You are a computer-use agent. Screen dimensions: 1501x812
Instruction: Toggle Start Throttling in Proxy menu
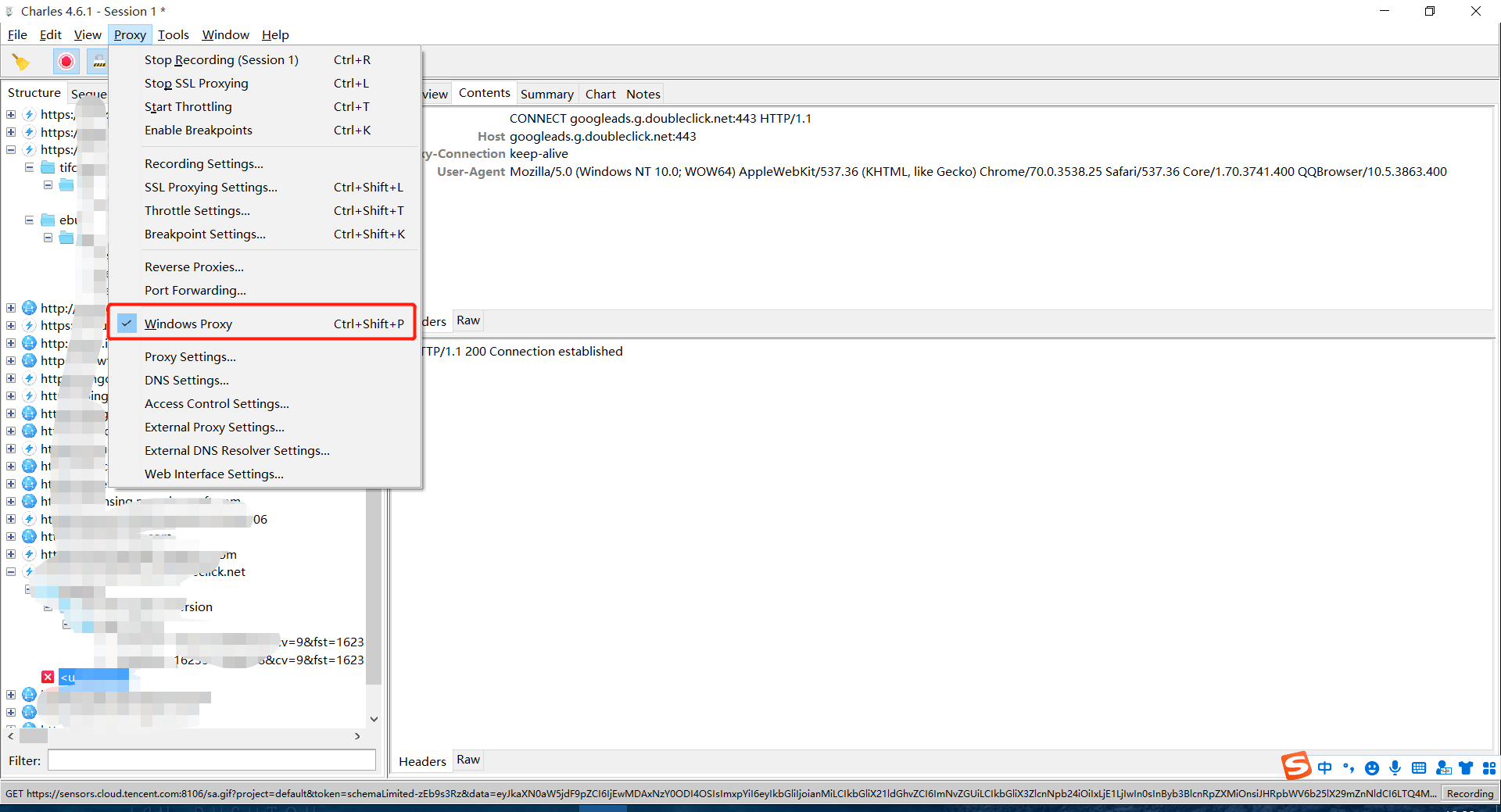coord(188,107)
